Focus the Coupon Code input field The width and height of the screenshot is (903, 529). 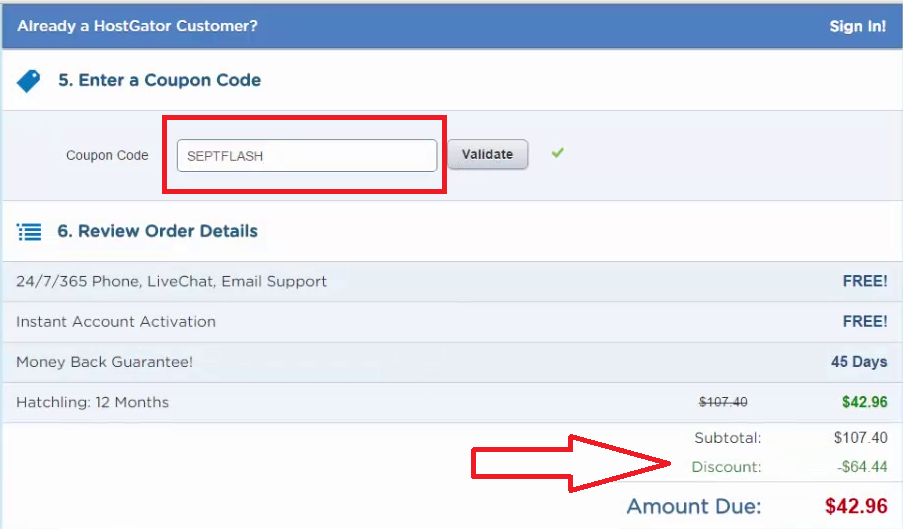tap(306, 155)
